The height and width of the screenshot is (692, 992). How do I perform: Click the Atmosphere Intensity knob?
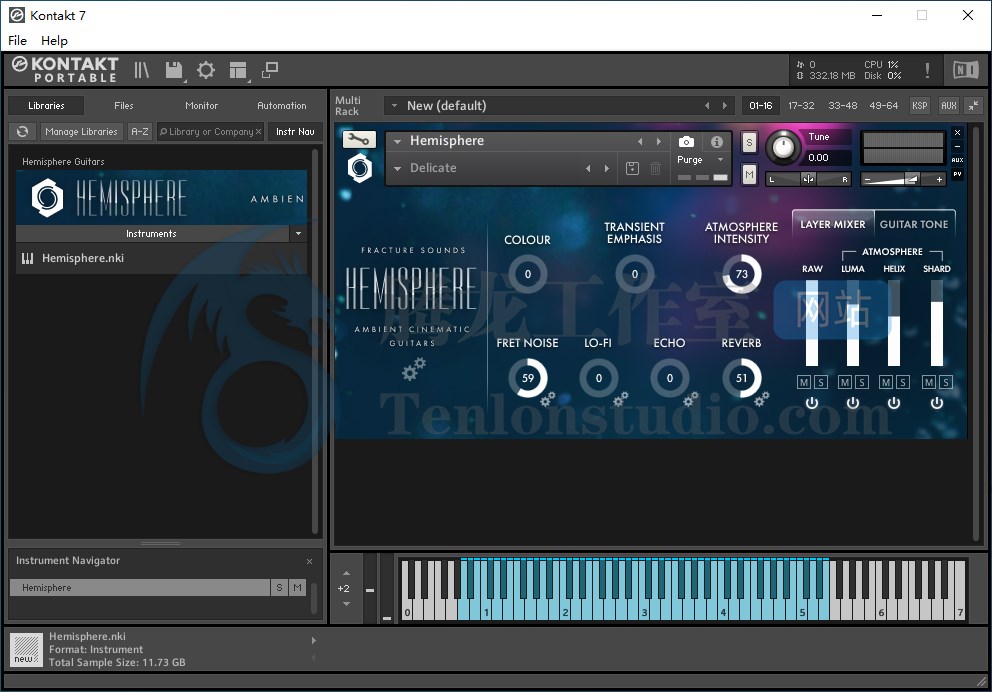pos(741,274)
